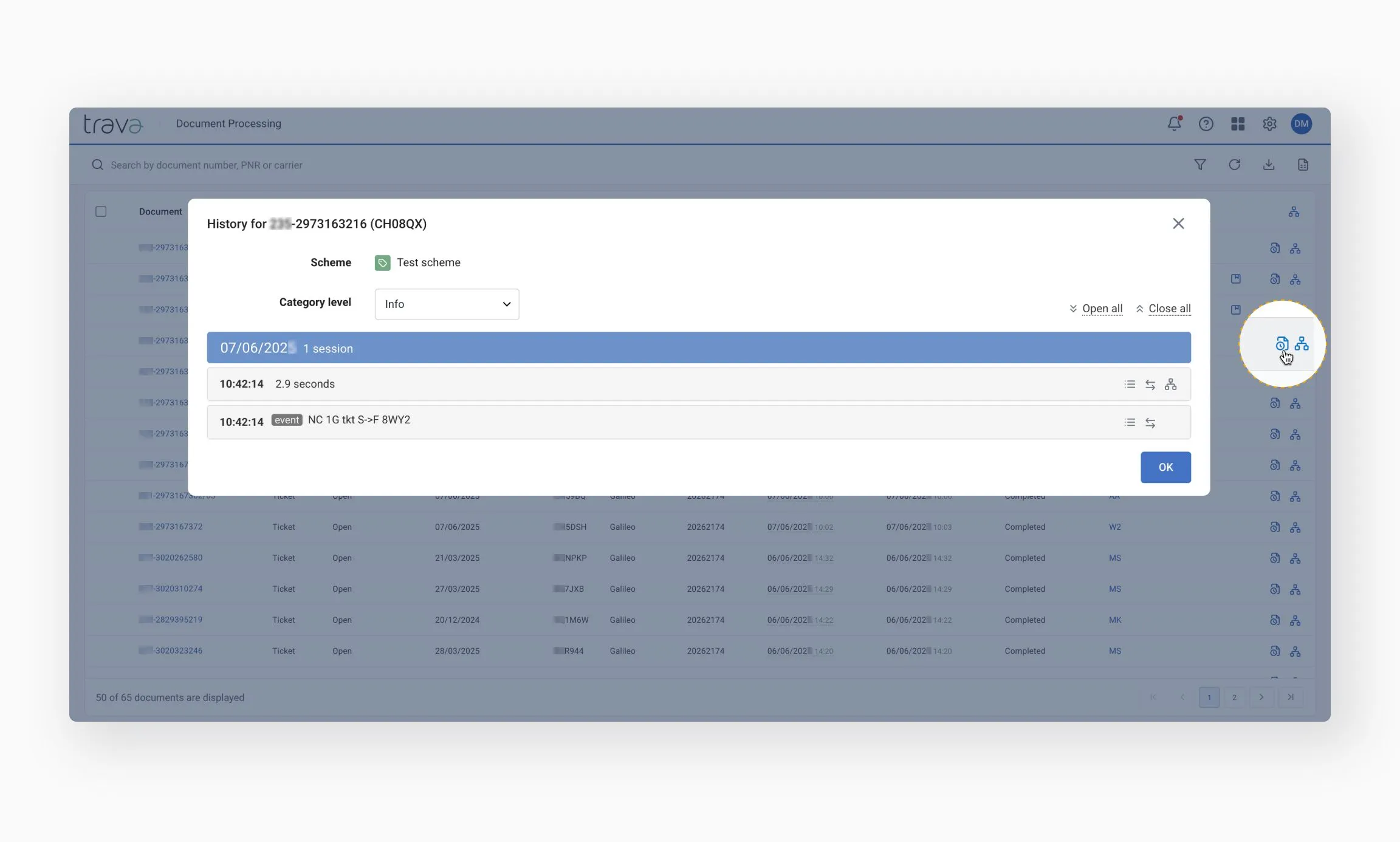Go to page 2 of documents
The image size is (1400, 842).
1234,697
